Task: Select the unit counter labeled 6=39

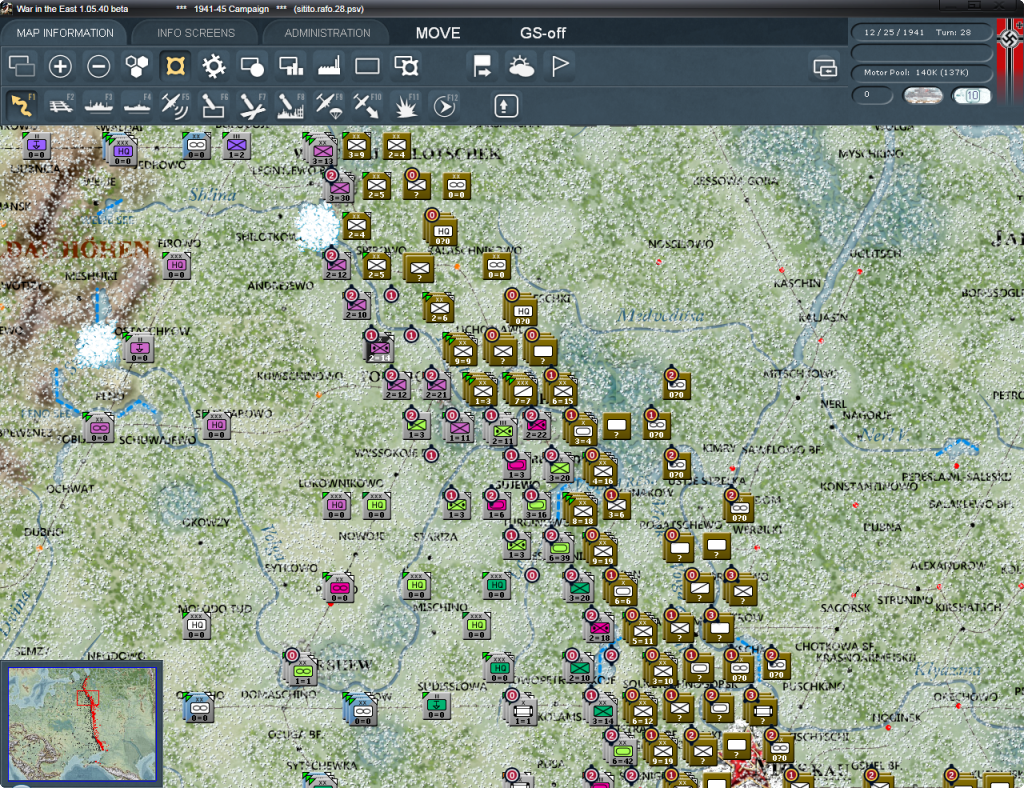Action: 560,548
